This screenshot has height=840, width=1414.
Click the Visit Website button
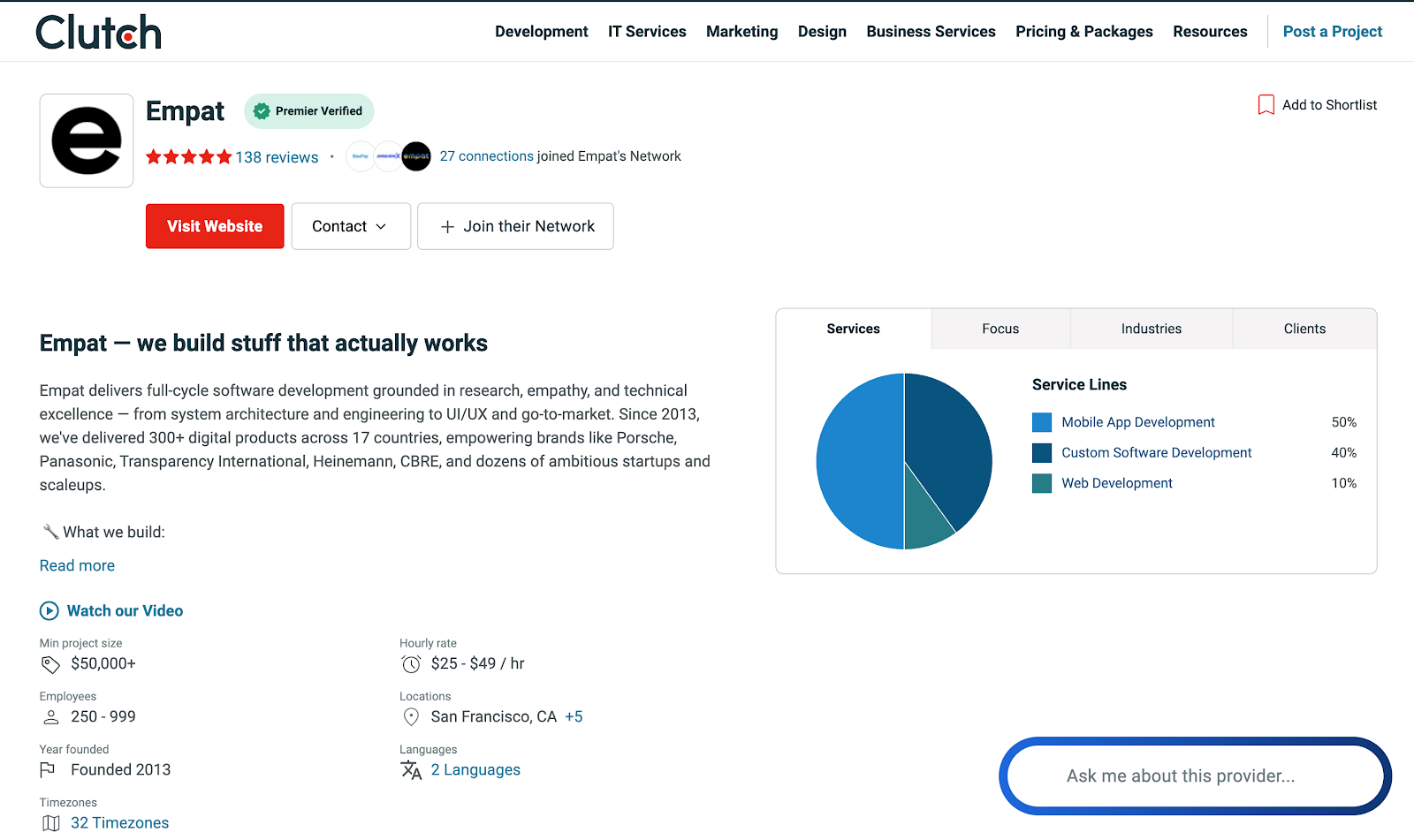coord(214,226)
